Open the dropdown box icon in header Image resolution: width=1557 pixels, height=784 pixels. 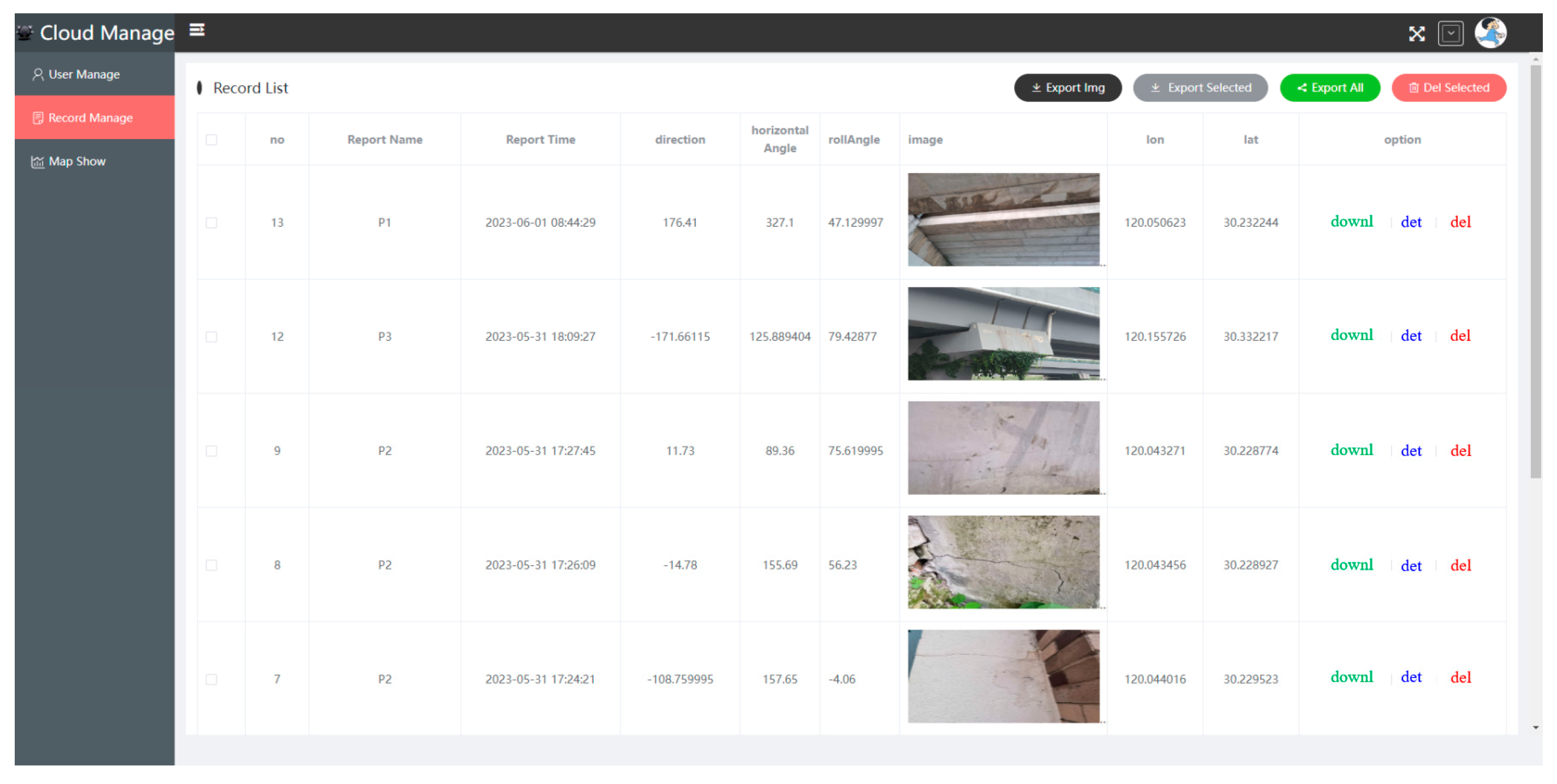click(x=1450, y=34)
